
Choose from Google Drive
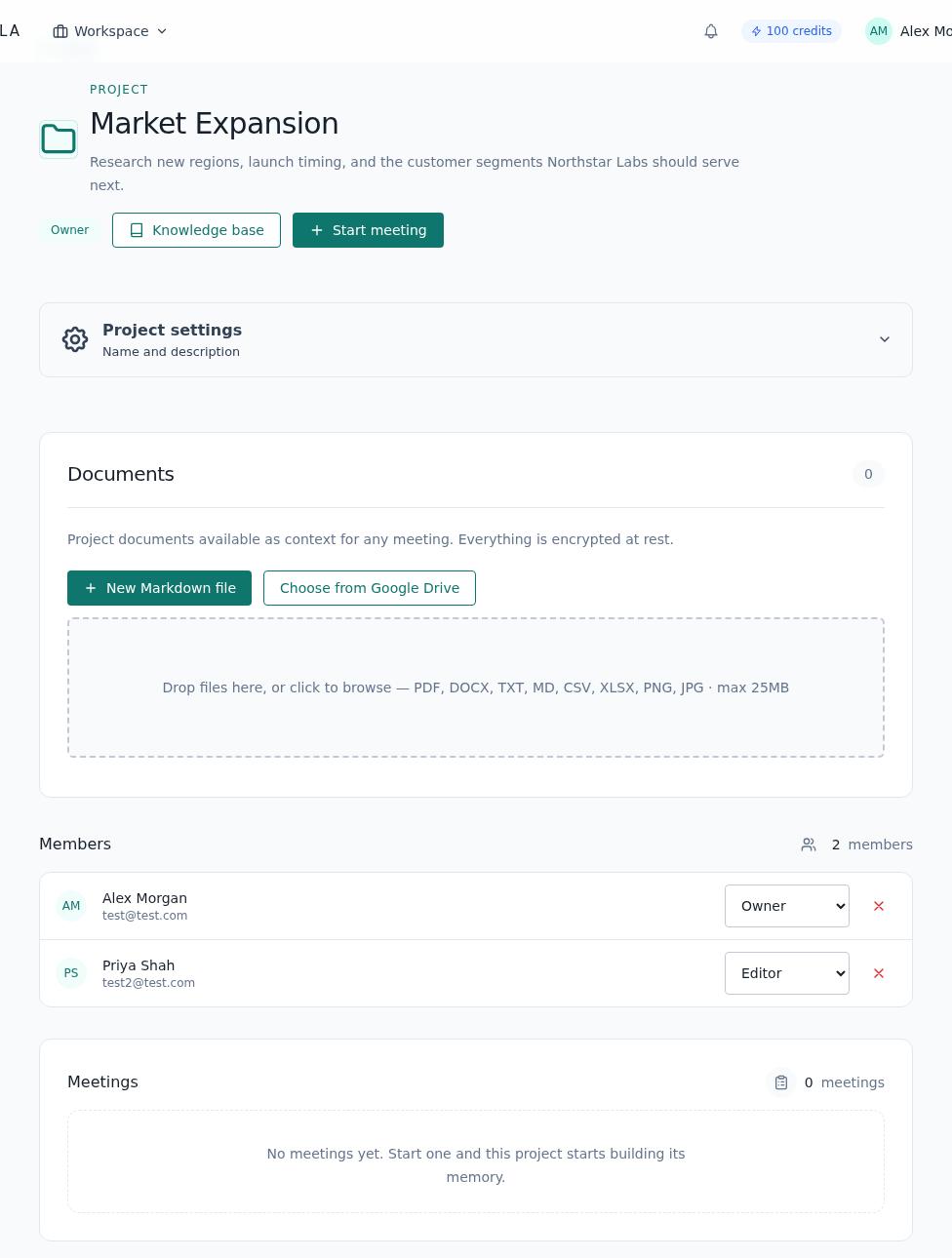(x=370, y=588)
